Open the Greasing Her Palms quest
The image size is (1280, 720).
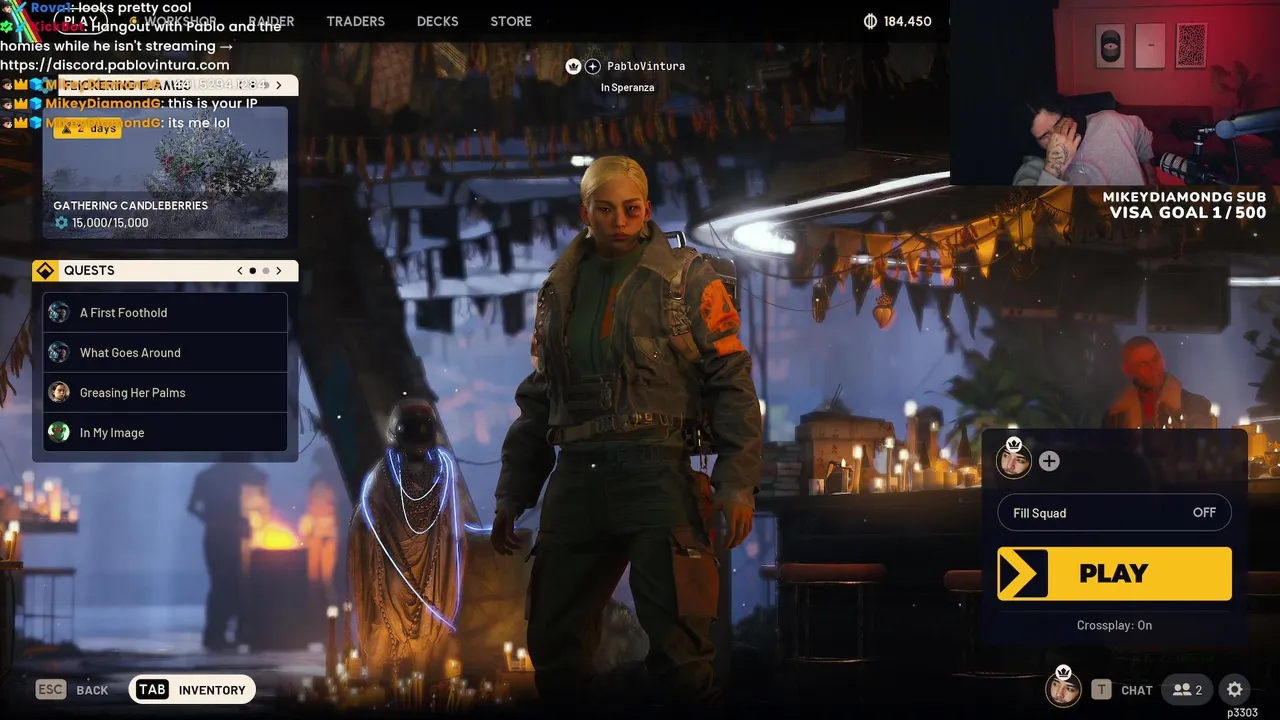point(165,393)
